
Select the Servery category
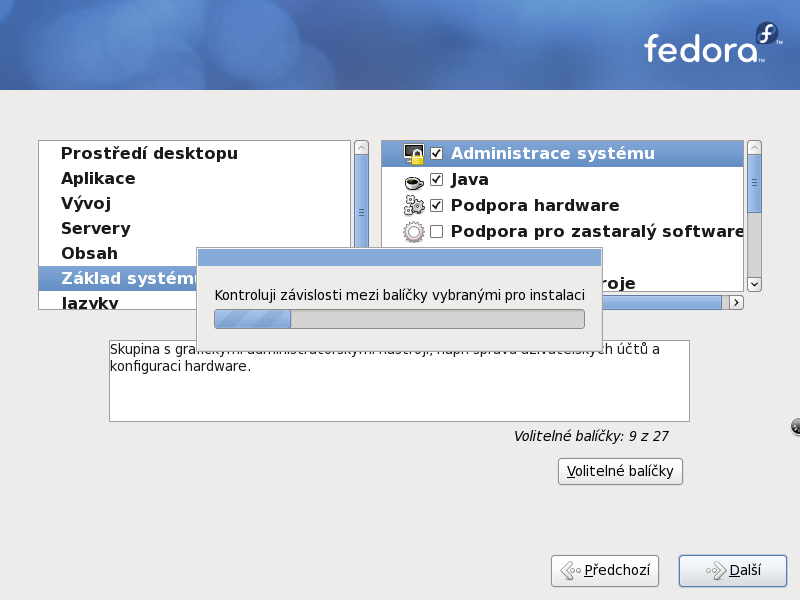194,228
